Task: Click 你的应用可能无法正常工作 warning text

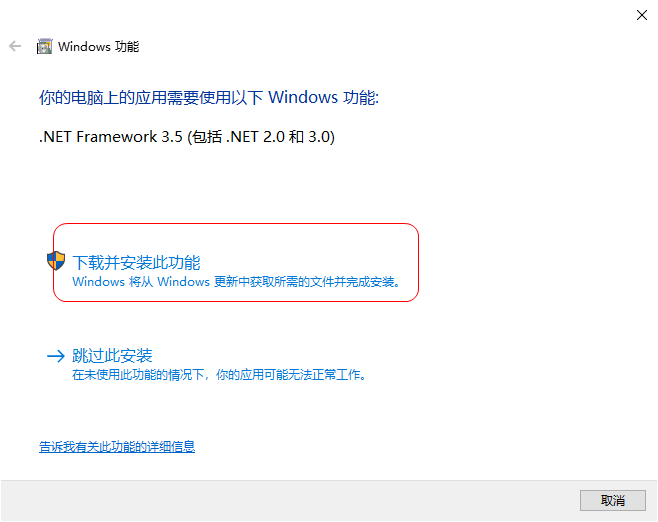Action: pos(288,374)
